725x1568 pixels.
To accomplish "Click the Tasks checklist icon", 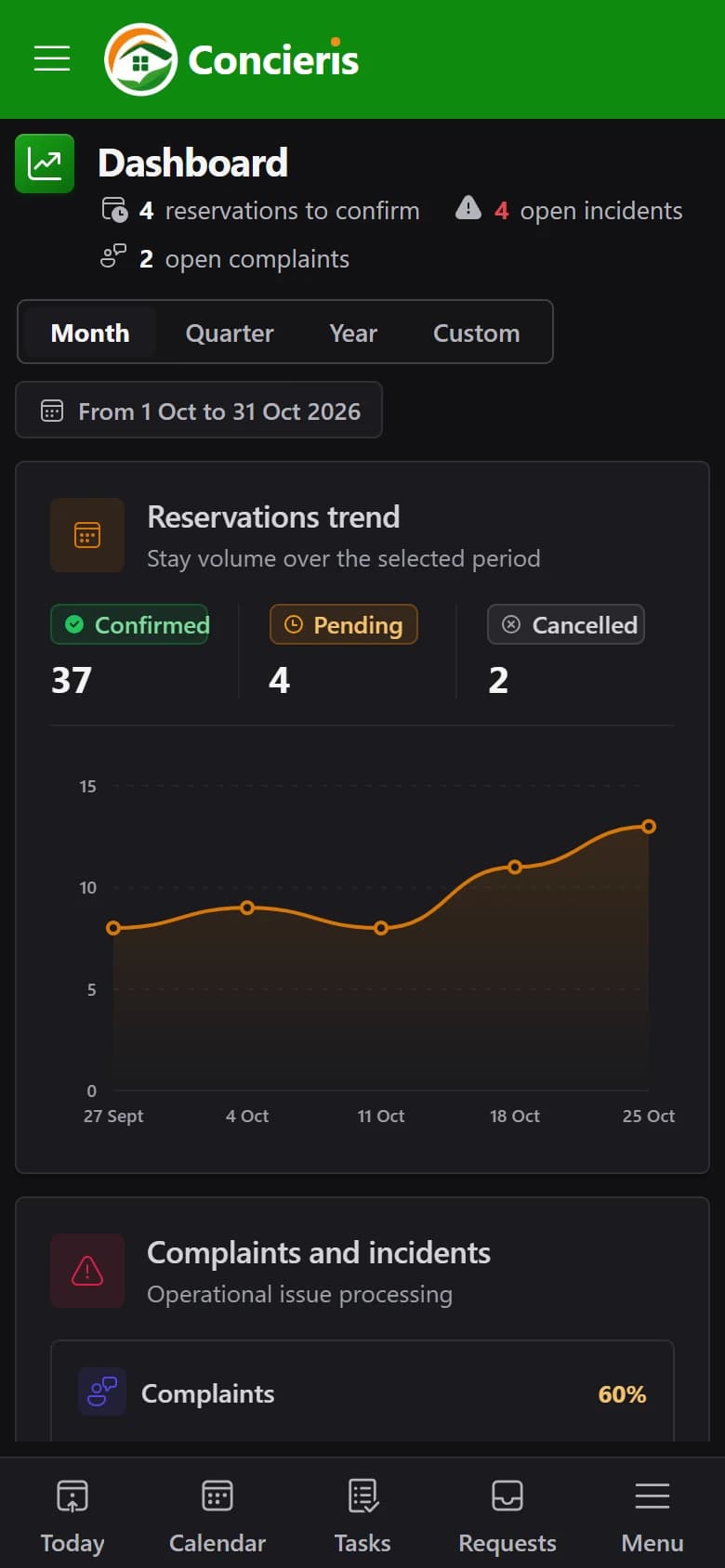I will [x=362, y=1496].
